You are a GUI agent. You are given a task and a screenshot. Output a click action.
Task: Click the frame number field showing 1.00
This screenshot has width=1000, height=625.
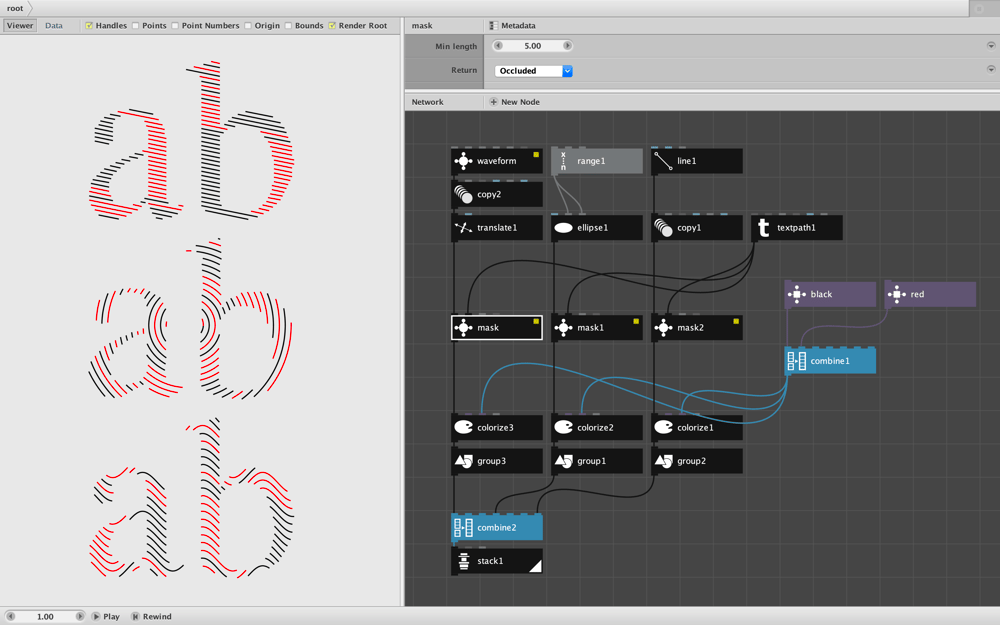coord(45,617)
